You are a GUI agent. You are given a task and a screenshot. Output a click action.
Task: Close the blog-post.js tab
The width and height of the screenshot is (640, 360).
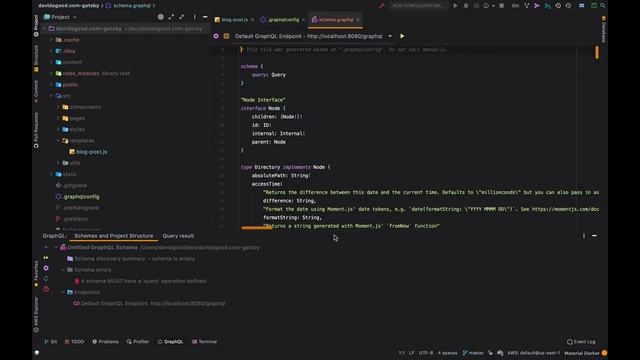252,20
